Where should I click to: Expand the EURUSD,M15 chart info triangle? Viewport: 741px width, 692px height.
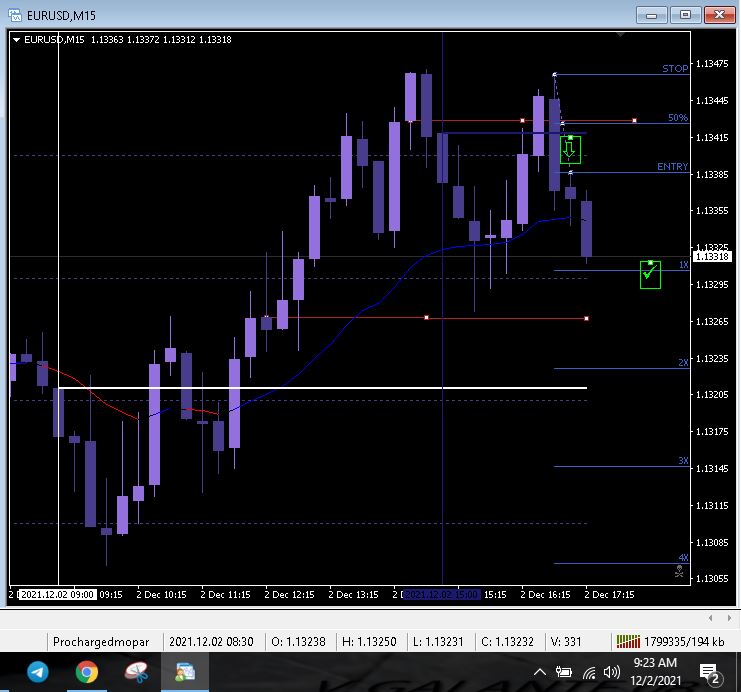point(17,40)
